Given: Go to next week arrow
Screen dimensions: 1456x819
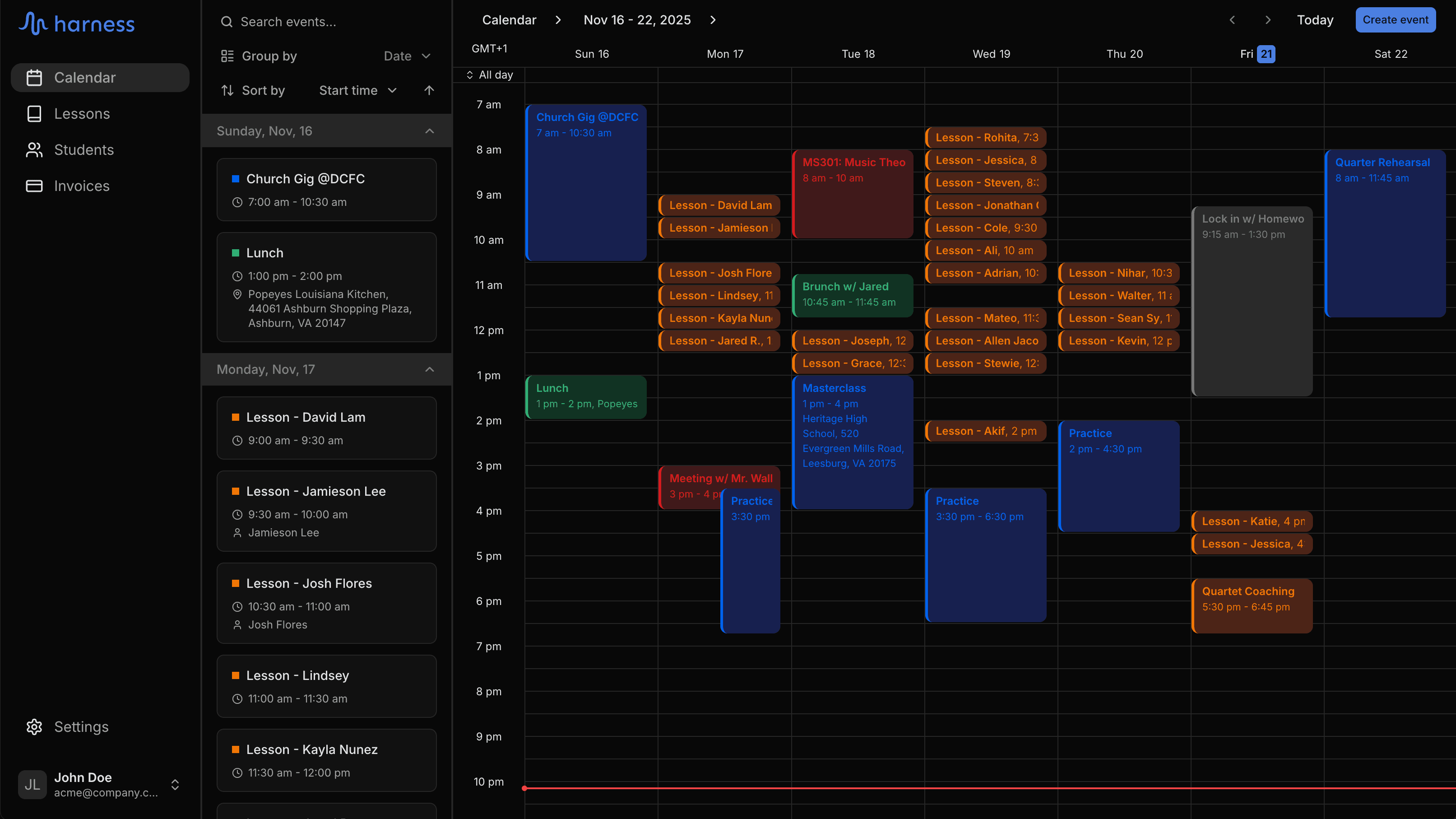Looking at the screenshot, I should pos(1268,20).
